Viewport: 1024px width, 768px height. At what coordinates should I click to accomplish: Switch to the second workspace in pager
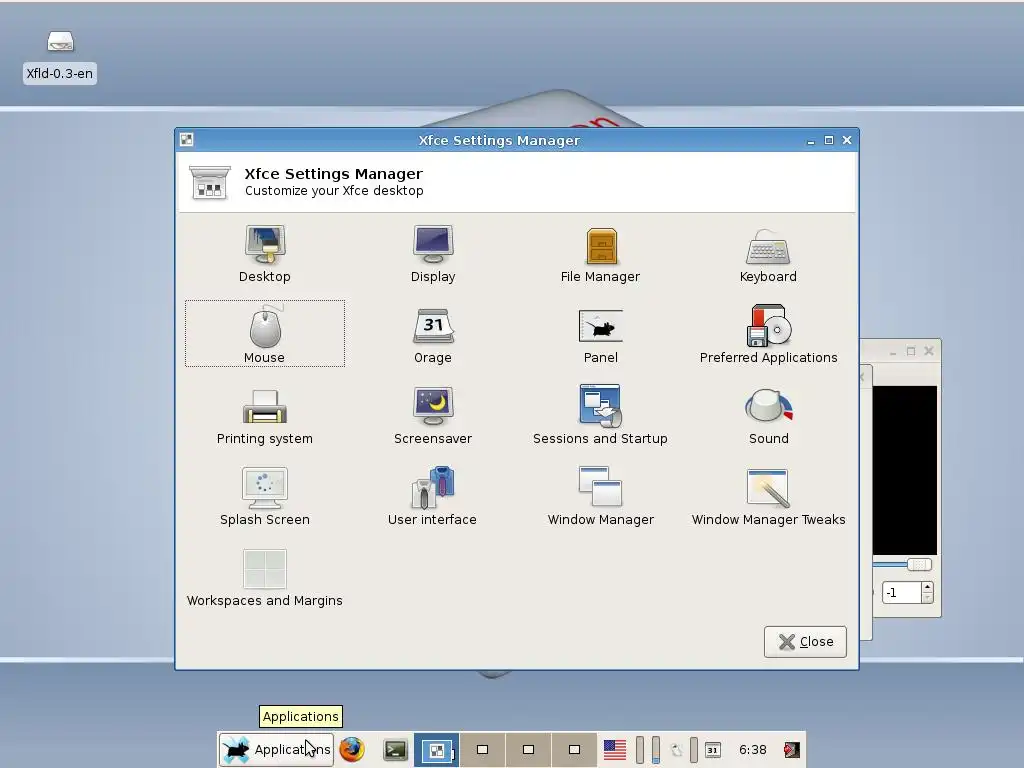point(483,750)
